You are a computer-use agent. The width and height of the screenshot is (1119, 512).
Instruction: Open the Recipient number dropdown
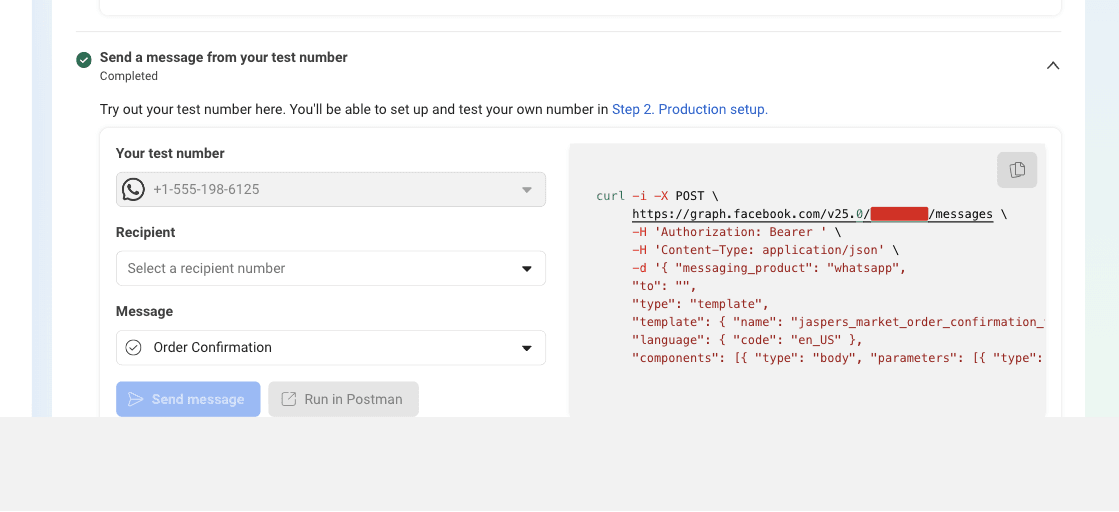pos(331,268)
